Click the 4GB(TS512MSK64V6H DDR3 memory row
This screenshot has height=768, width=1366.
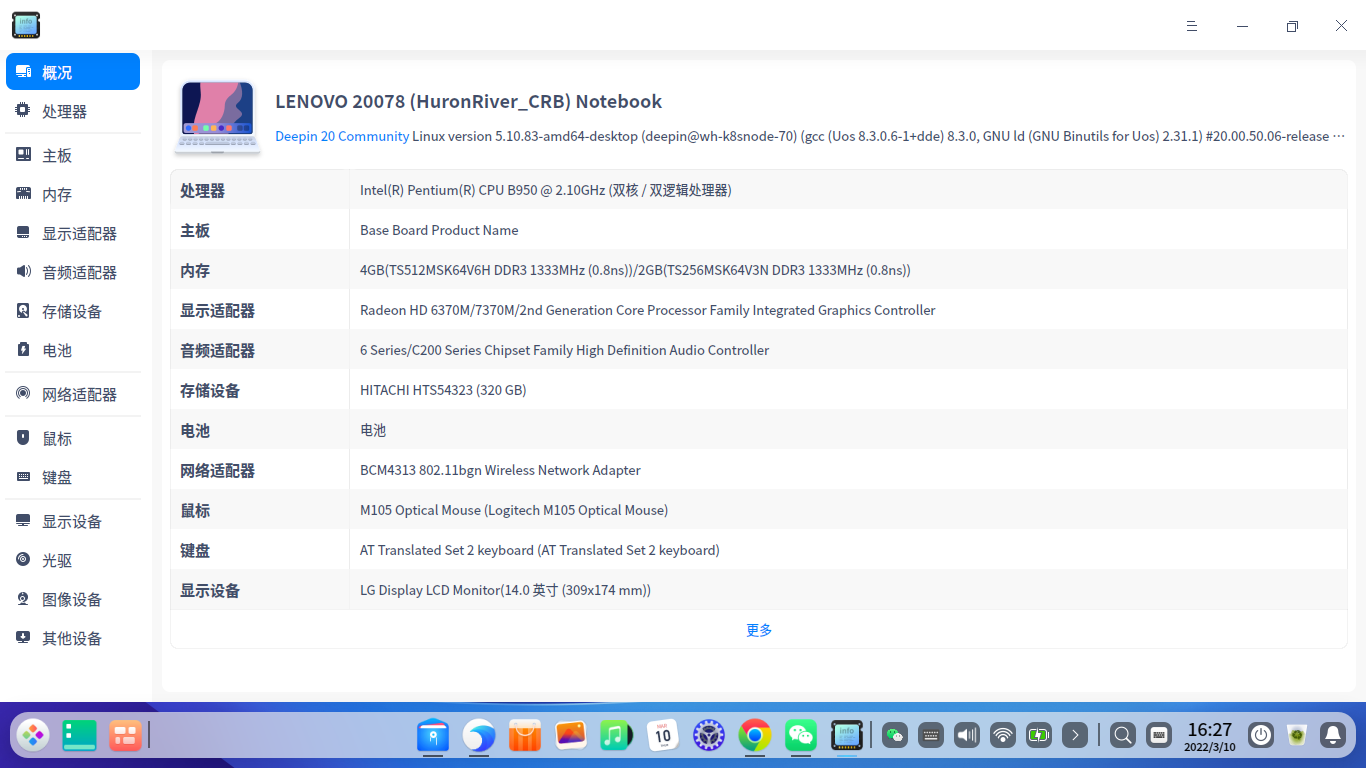point(759,270)
